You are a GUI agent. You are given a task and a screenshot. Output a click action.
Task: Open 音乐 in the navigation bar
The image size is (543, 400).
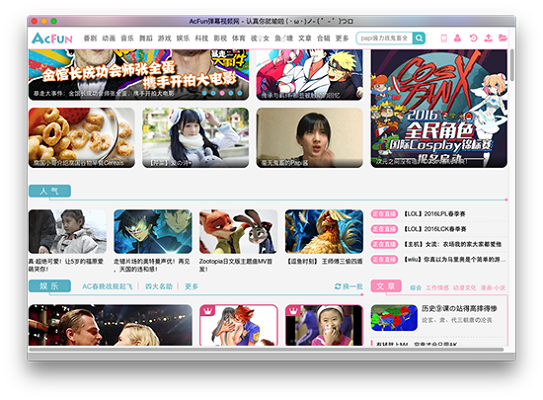(127, 38)
